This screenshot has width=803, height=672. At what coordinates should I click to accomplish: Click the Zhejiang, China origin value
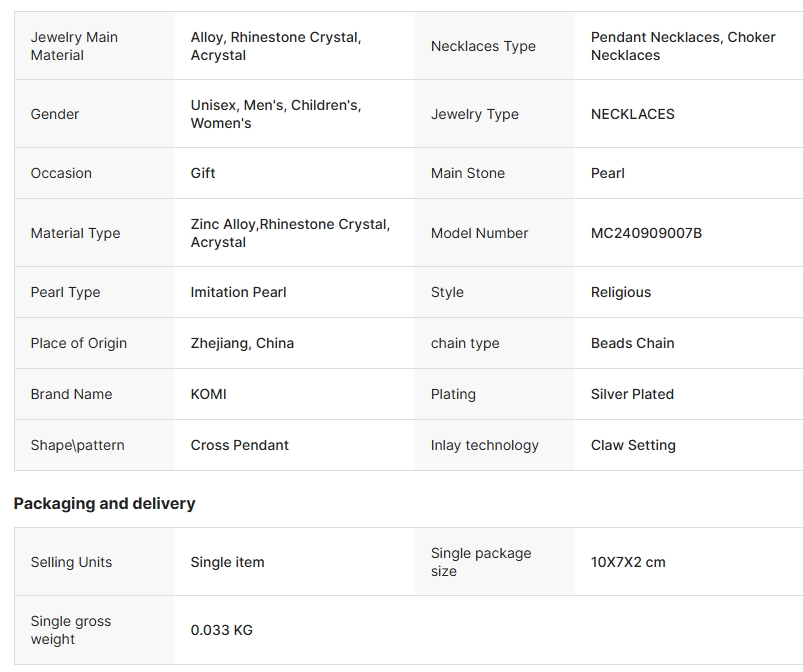(x=242, y=343)
